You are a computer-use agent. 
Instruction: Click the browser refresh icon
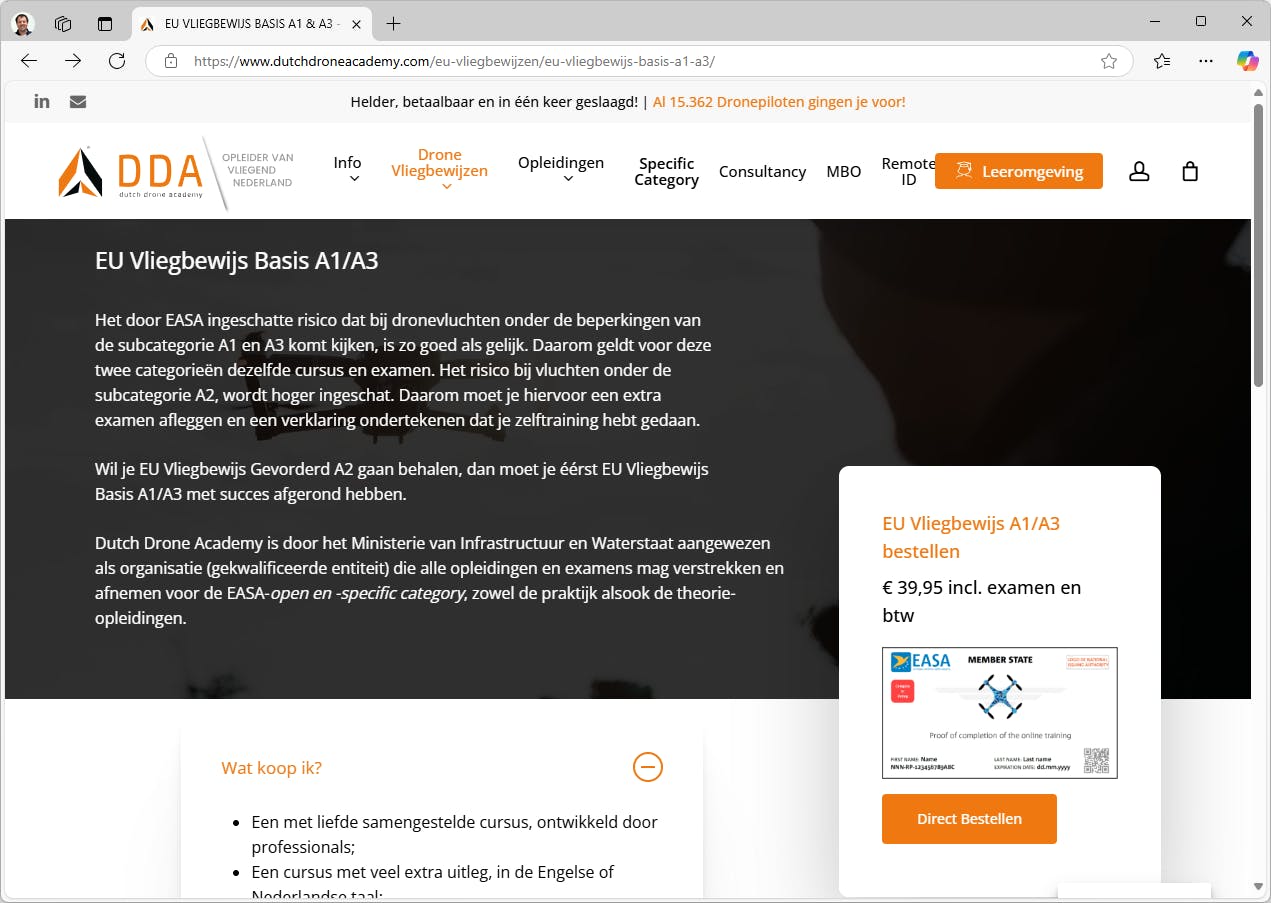coord(117,61)
